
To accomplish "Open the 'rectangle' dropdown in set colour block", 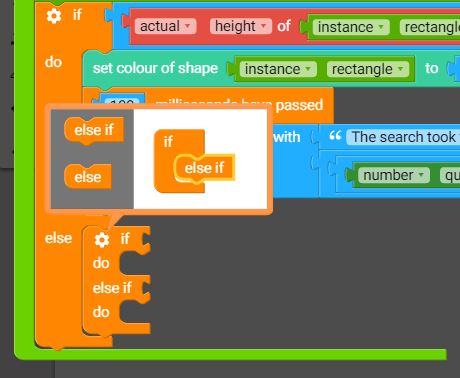I will point(367,69).
